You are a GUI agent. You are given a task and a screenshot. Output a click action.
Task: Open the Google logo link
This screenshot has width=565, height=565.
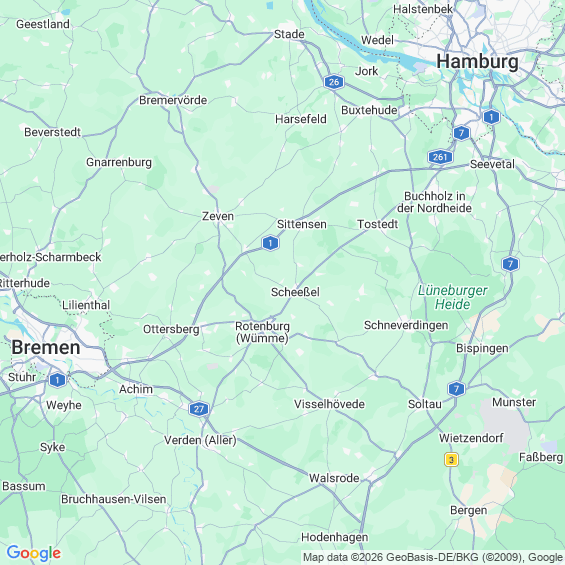(34, 553)
